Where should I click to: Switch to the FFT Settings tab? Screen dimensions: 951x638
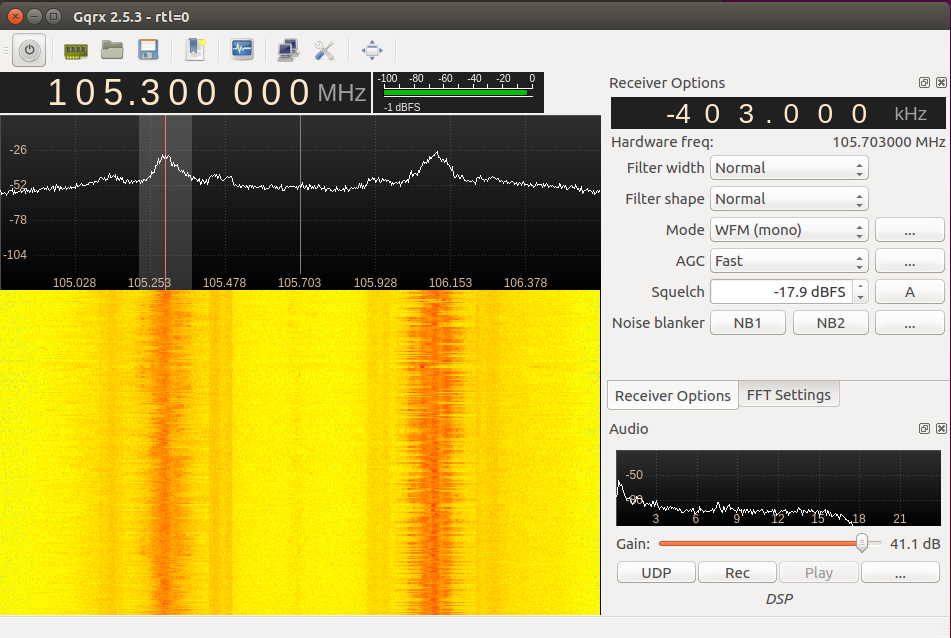point(788,395)
